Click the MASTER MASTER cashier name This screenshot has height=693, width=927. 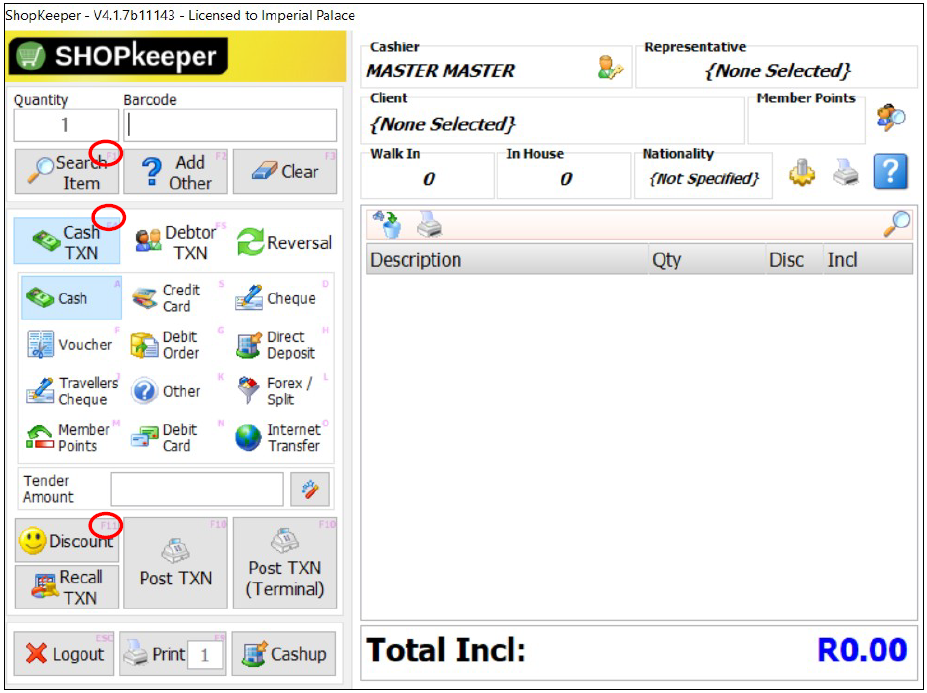tap(440, 71)
